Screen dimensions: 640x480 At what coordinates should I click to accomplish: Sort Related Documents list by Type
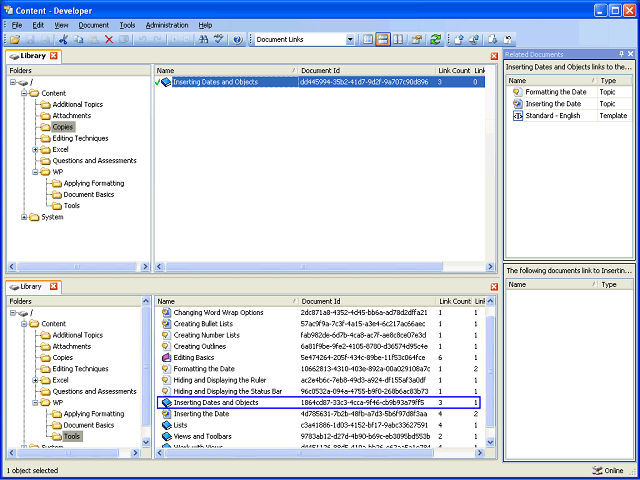pyautogui.click(x=616, y=81)
